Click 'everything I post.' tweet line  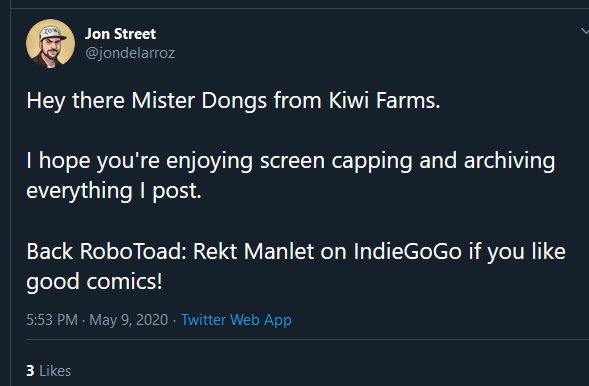tap(114, 191)
